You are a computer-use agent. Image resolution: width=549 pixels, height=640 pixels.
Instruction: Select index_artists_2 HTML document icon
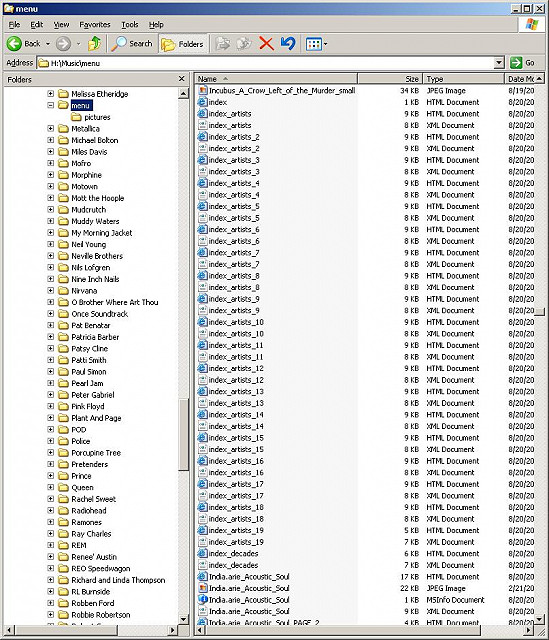click(202, 137)
